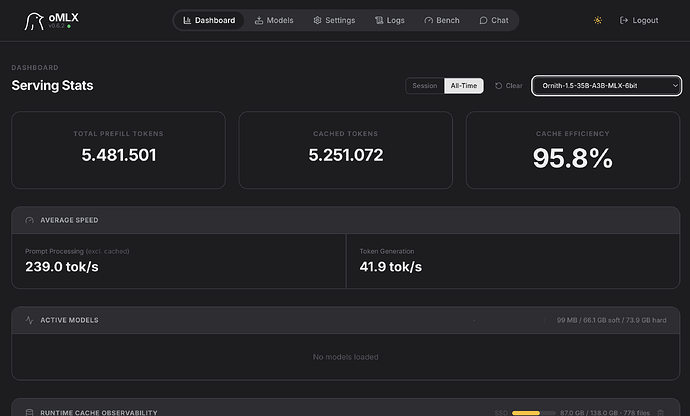Screen dimensions: 690x416
Task: Click the Cached Tokens value 5.251.072
Action: [346, 155]
